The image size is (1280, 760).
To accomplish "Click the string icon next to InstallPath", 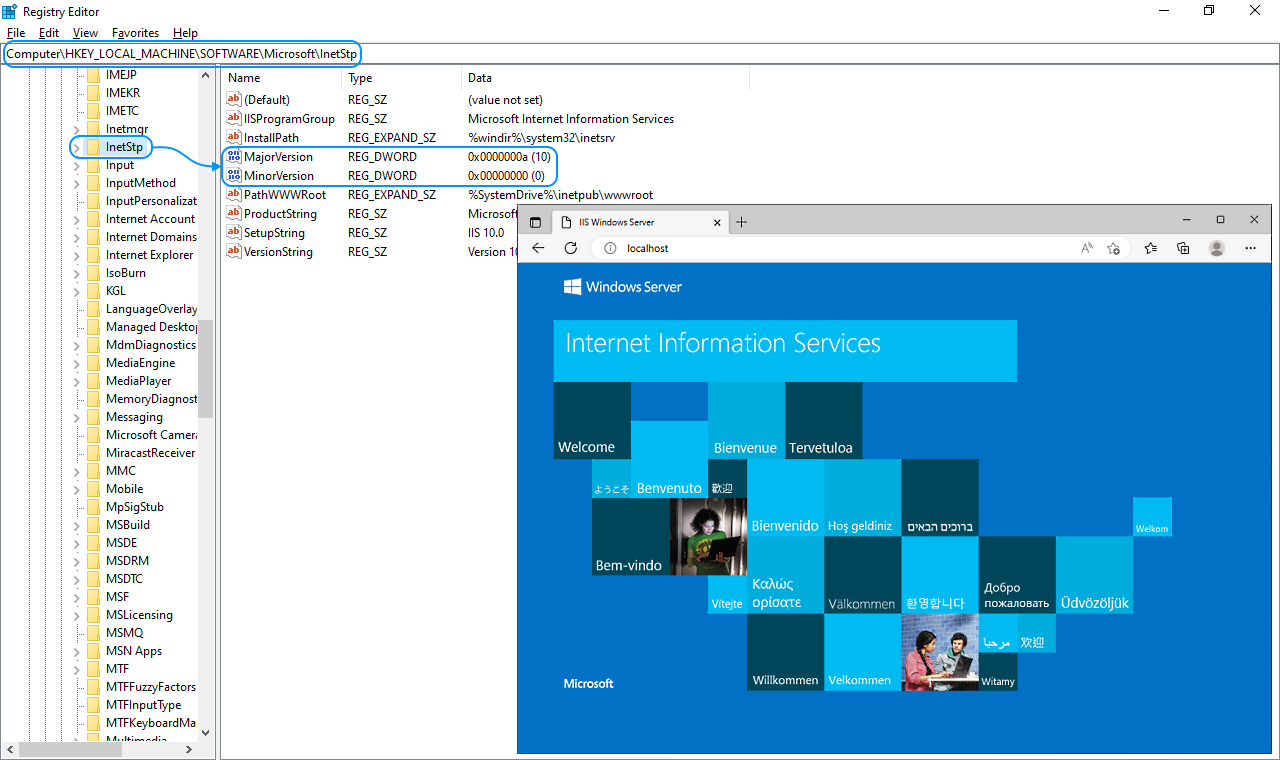I will pos(234,137).
